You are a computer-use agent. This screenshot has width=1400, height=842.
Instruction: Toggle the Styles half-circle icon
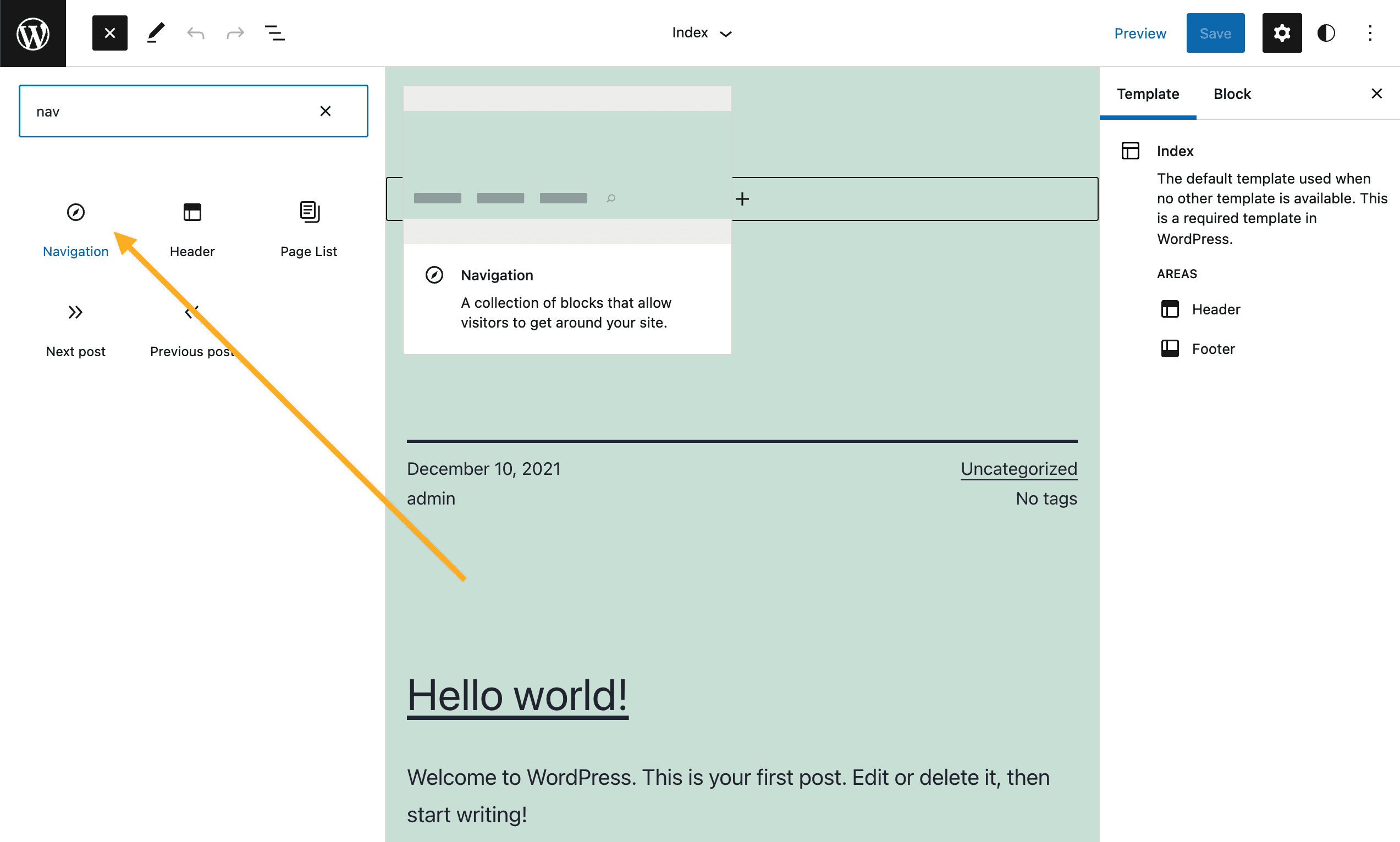pyautogui.click(x=1326, y=33)
